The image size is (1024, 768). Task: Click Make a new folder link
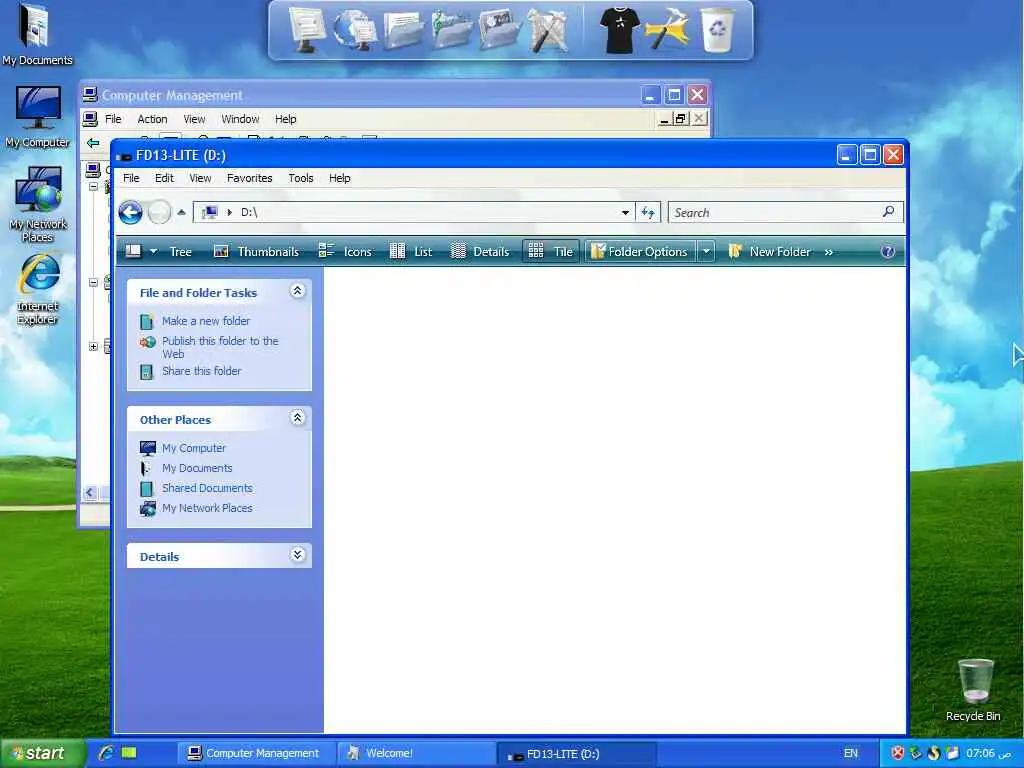tap(206, 321)
